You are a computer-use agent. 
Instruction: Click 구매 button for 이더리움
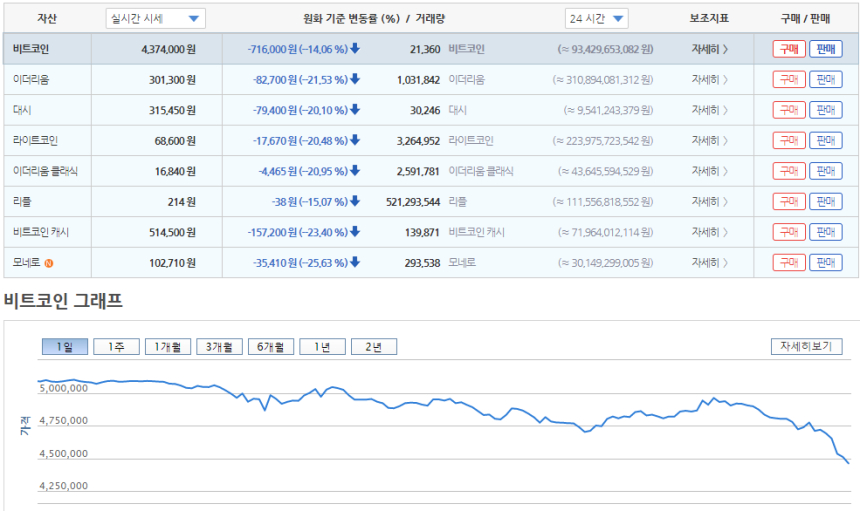pyautogui.click(x=789, y=80)
